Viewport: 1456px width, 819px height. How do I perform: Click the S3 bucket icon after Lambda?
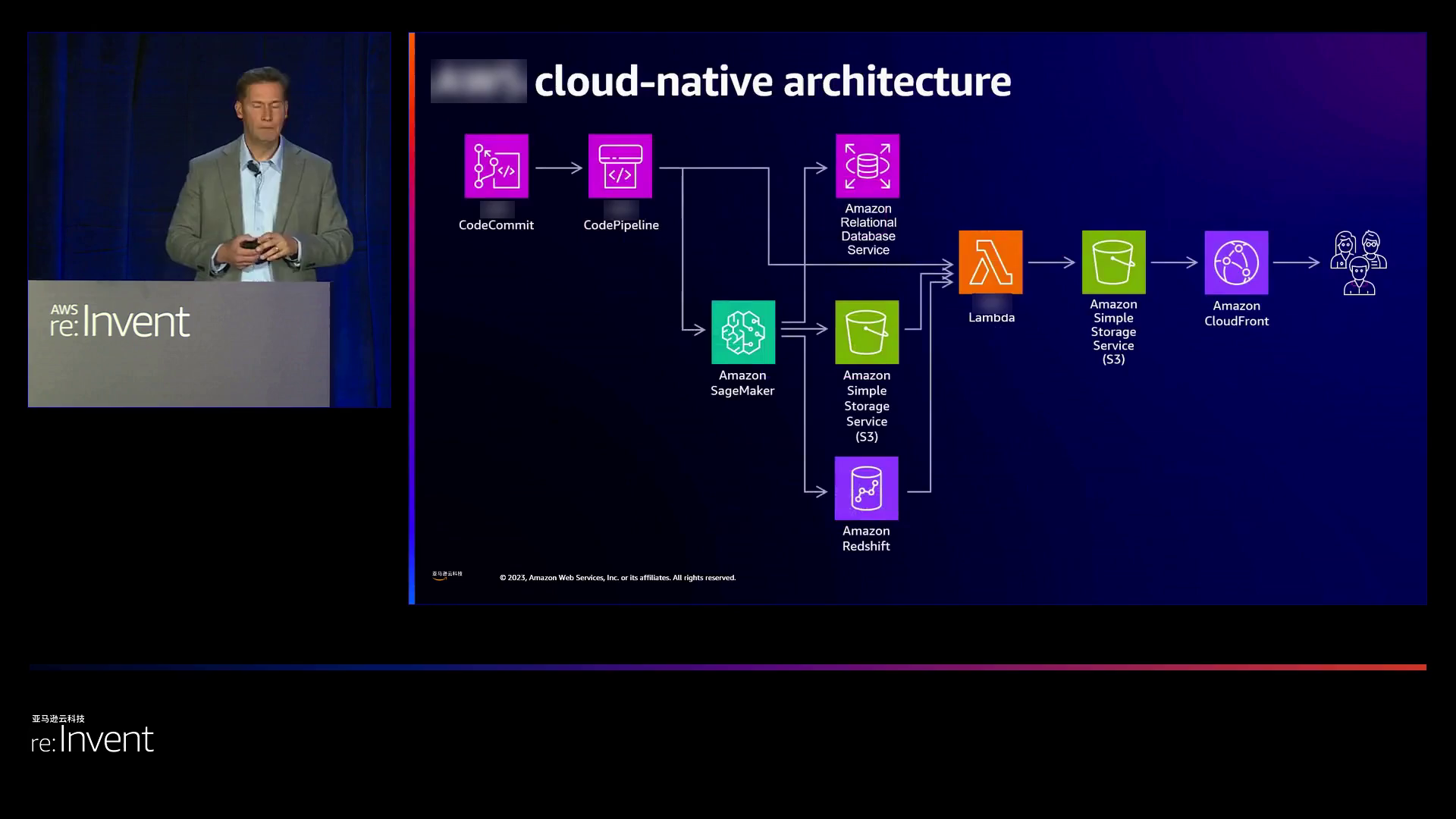1113,262
